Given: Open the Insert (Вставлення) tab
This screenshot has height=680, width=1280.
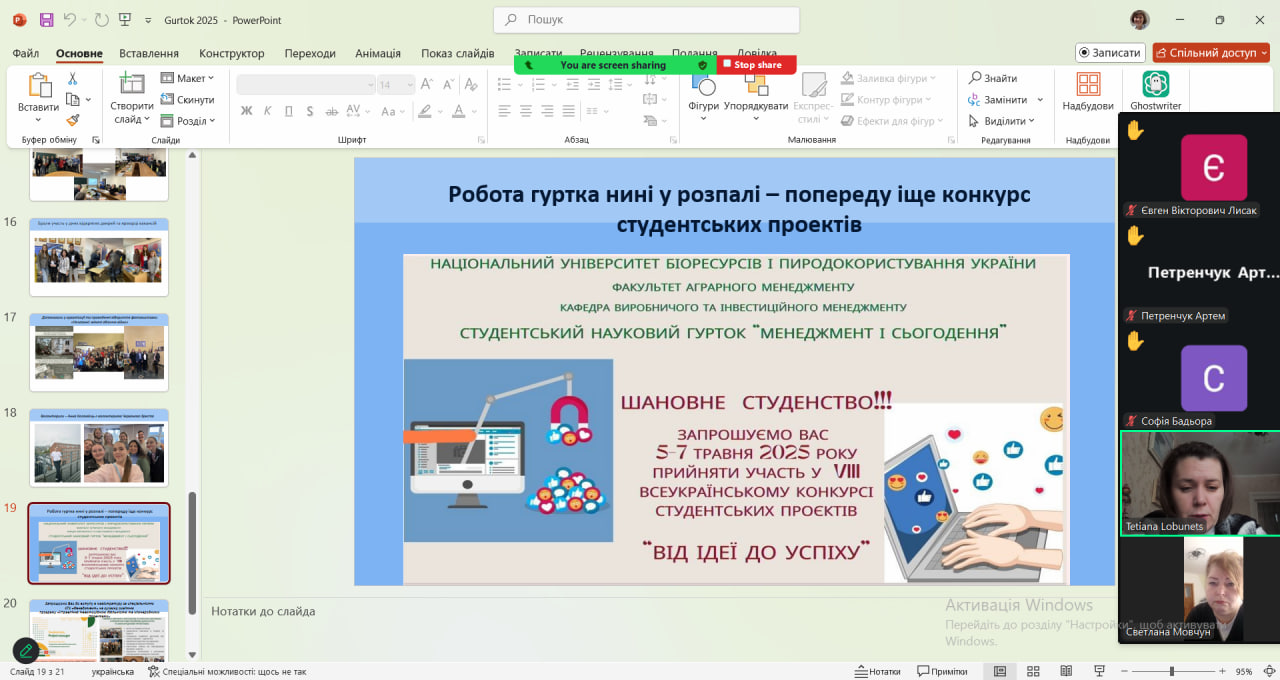Looking at the screenshot, I should (149, 53).
